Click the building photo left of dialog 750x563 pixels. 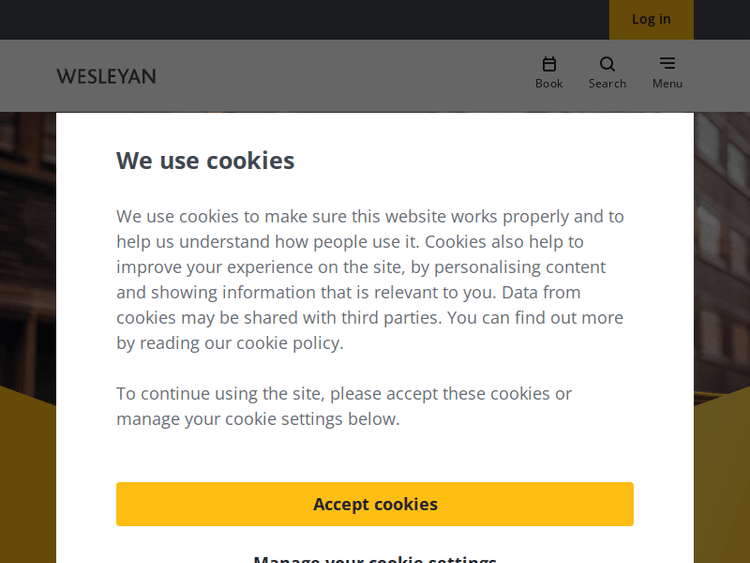point(27,250)
